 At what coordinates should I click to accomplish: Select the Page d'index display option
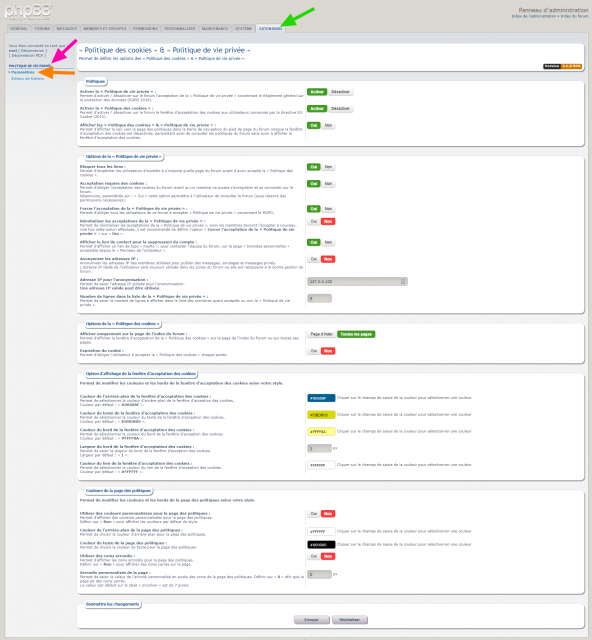click(x=321, y=334)
